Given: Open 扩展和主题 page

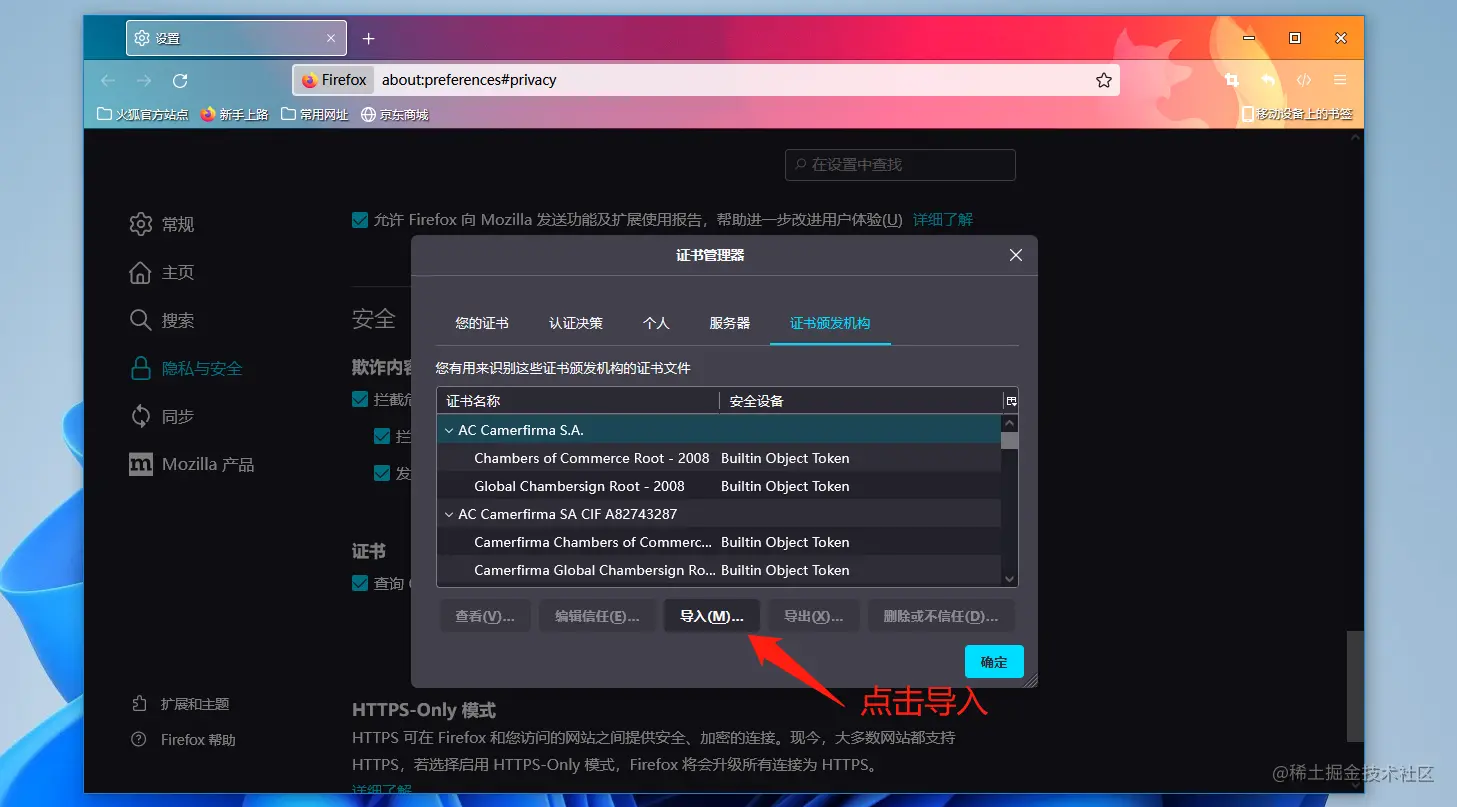Looking at the screenshot, I should tap(181, 704).
